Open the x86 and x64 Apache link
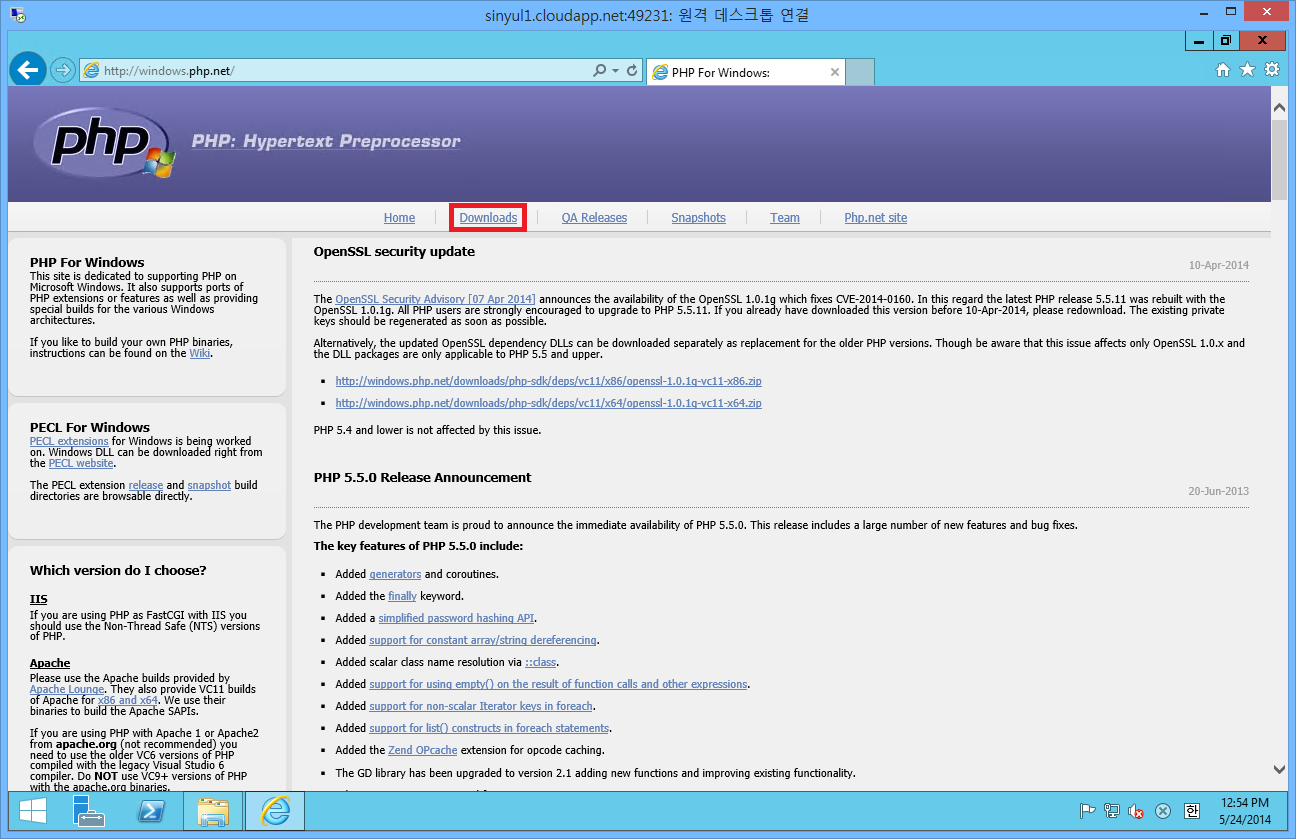 (x=127, y=700)
